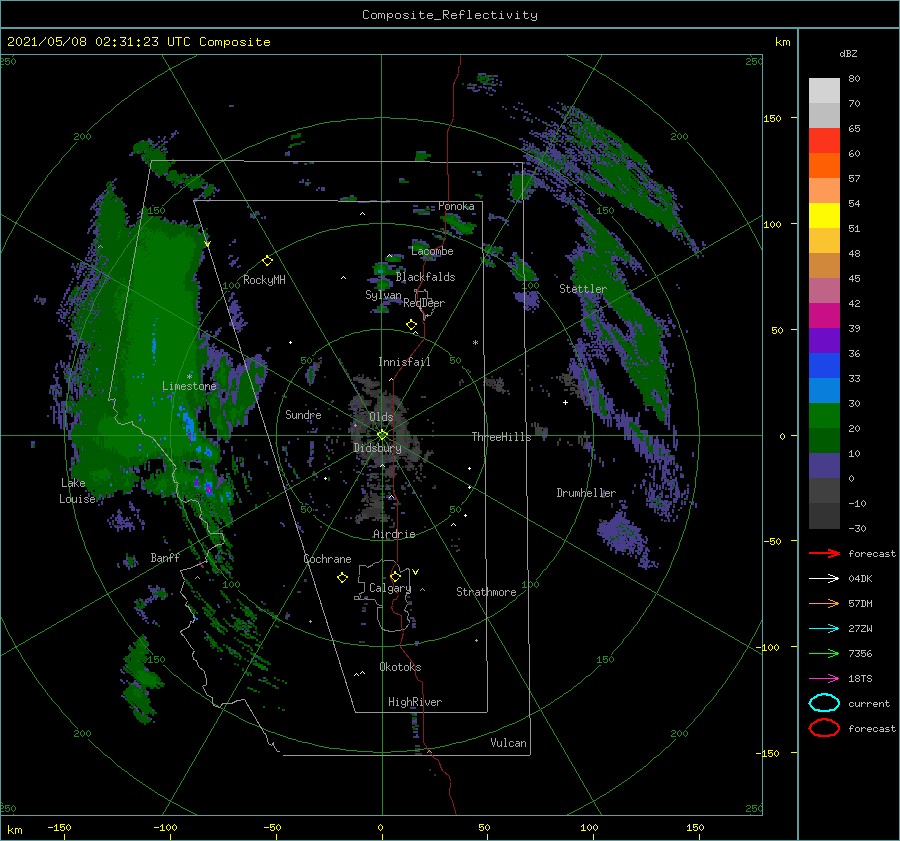Click the green 7356 arrow icon
Viewport: 900px width, 841px height.
click(824, 653)
